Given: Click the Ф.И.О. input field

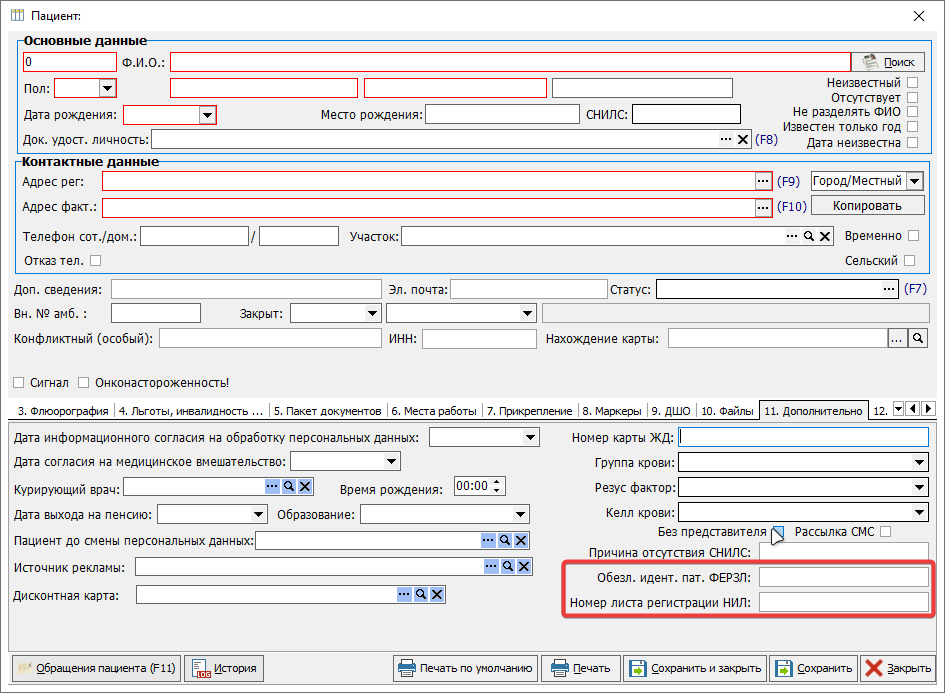Looking at the screenshot, I should (510, 62).
